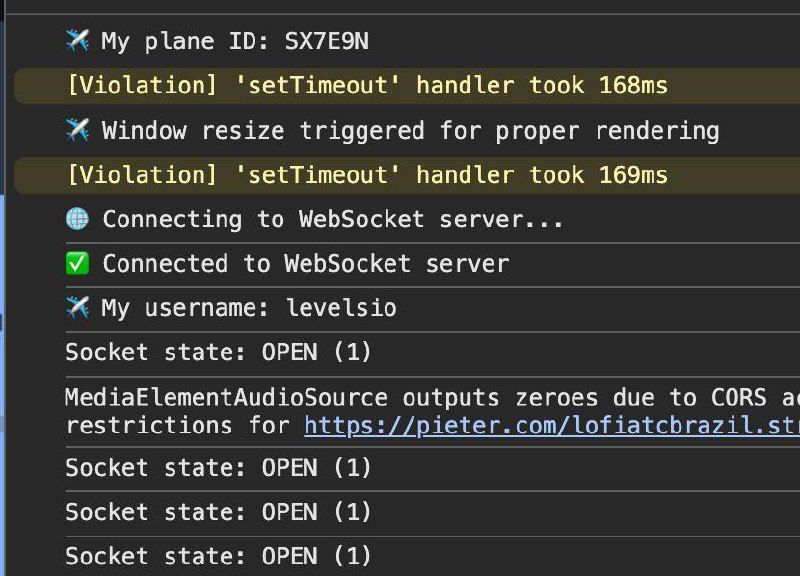Select the 169ms setTimeout violation message
The image size is (800, 576).
pos(367,175)
